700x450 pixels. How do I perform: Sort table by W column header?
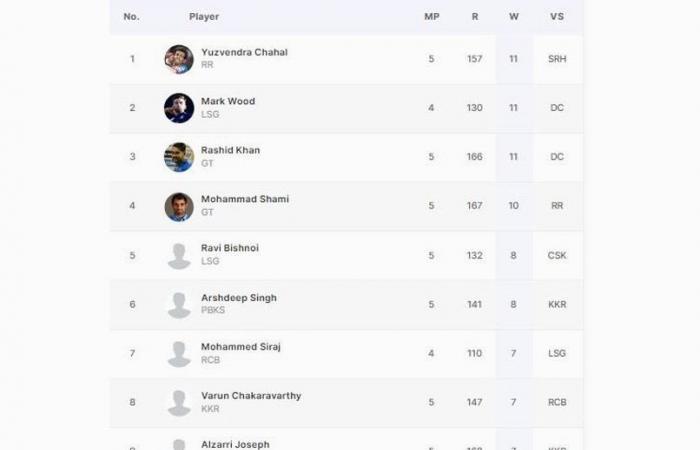point(514,17)
